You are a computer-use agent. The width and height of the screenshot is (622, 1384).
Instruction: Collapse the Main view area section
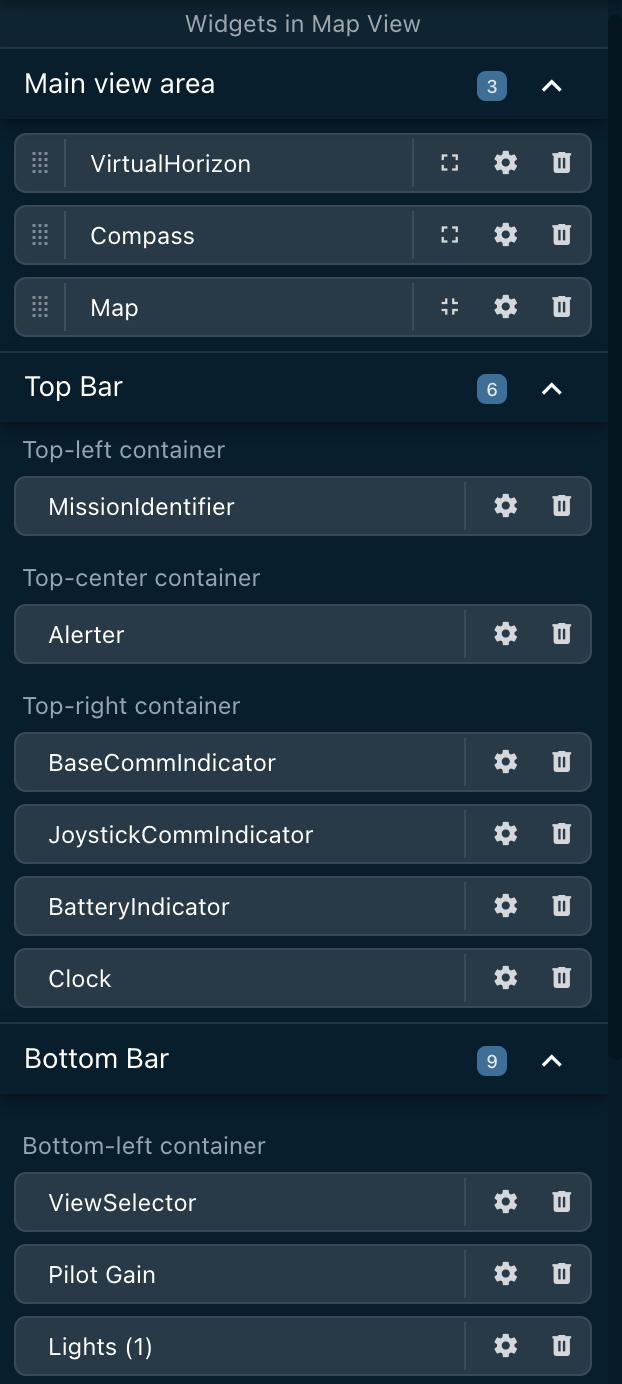pos(552,86)
